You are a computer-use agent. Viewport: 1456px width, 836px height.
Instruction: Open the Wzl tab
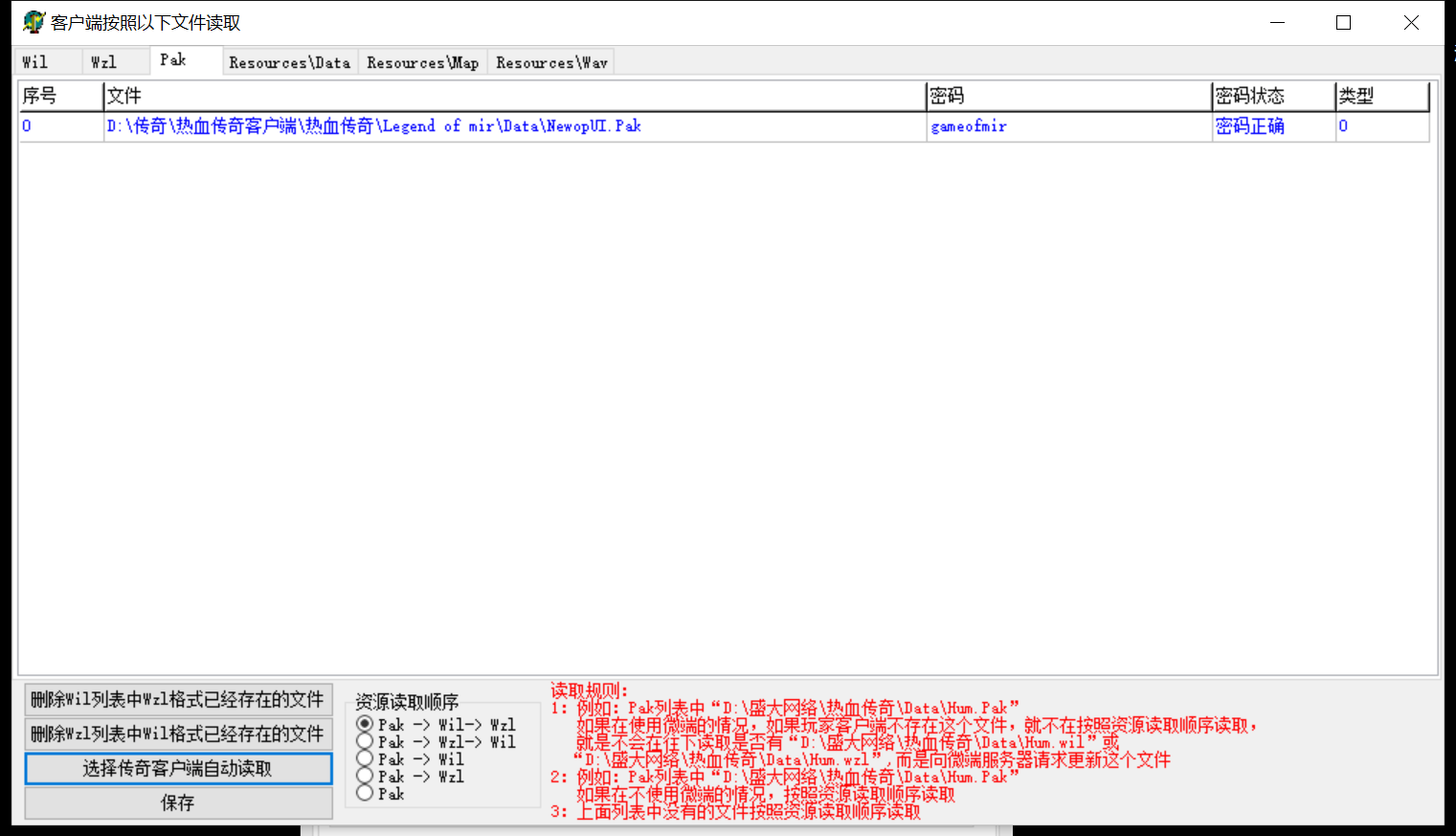(103, 62)
